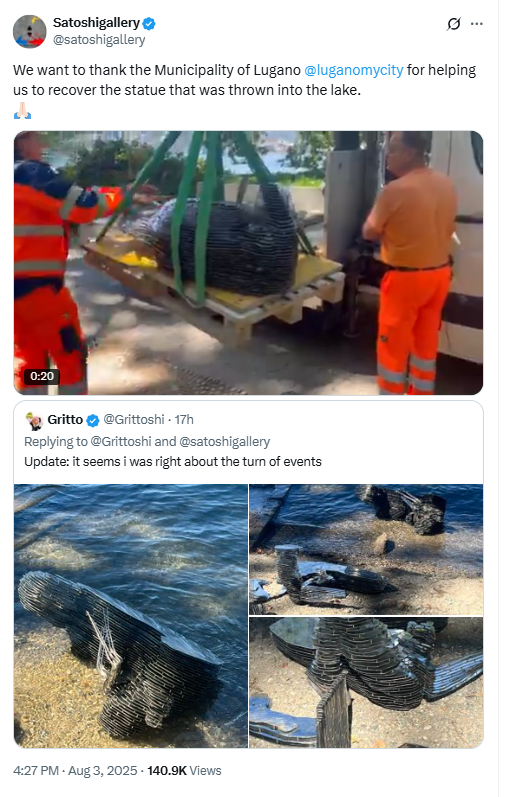This screenshot has height=797, width=510.
Task: Open the @satoshigallery handle link
Action: (x=99, y=40)
